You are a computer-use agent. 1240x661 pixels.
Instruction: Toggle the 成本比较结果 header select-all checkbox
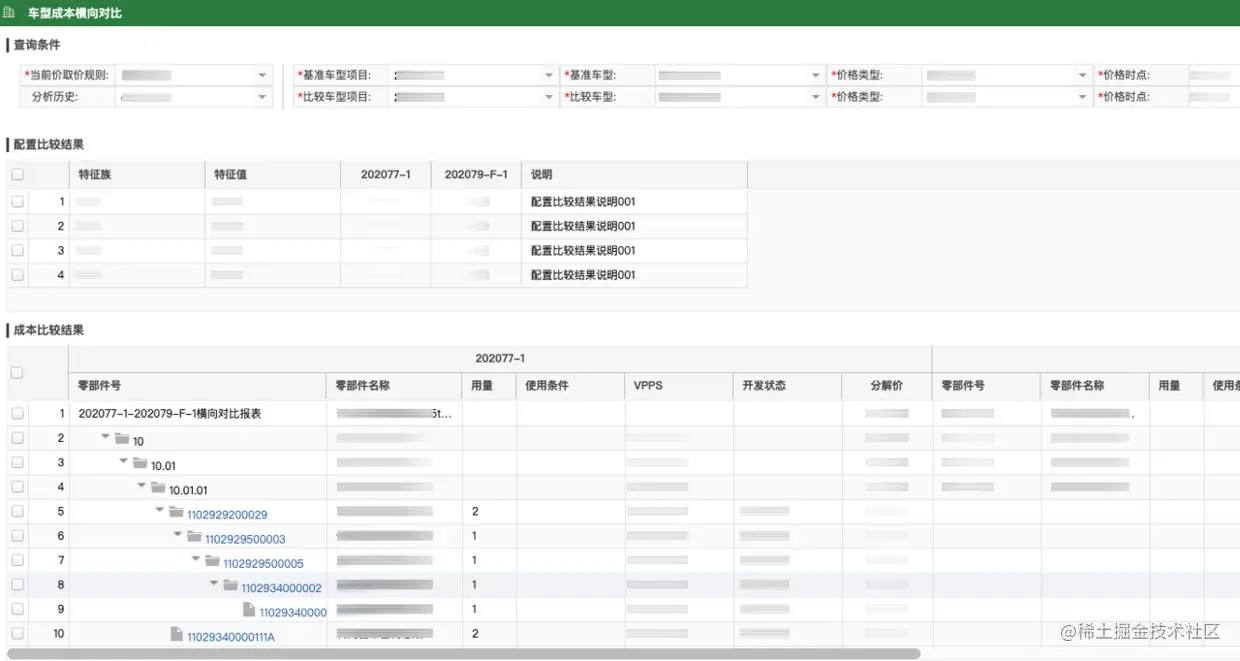tap(17, 372)
